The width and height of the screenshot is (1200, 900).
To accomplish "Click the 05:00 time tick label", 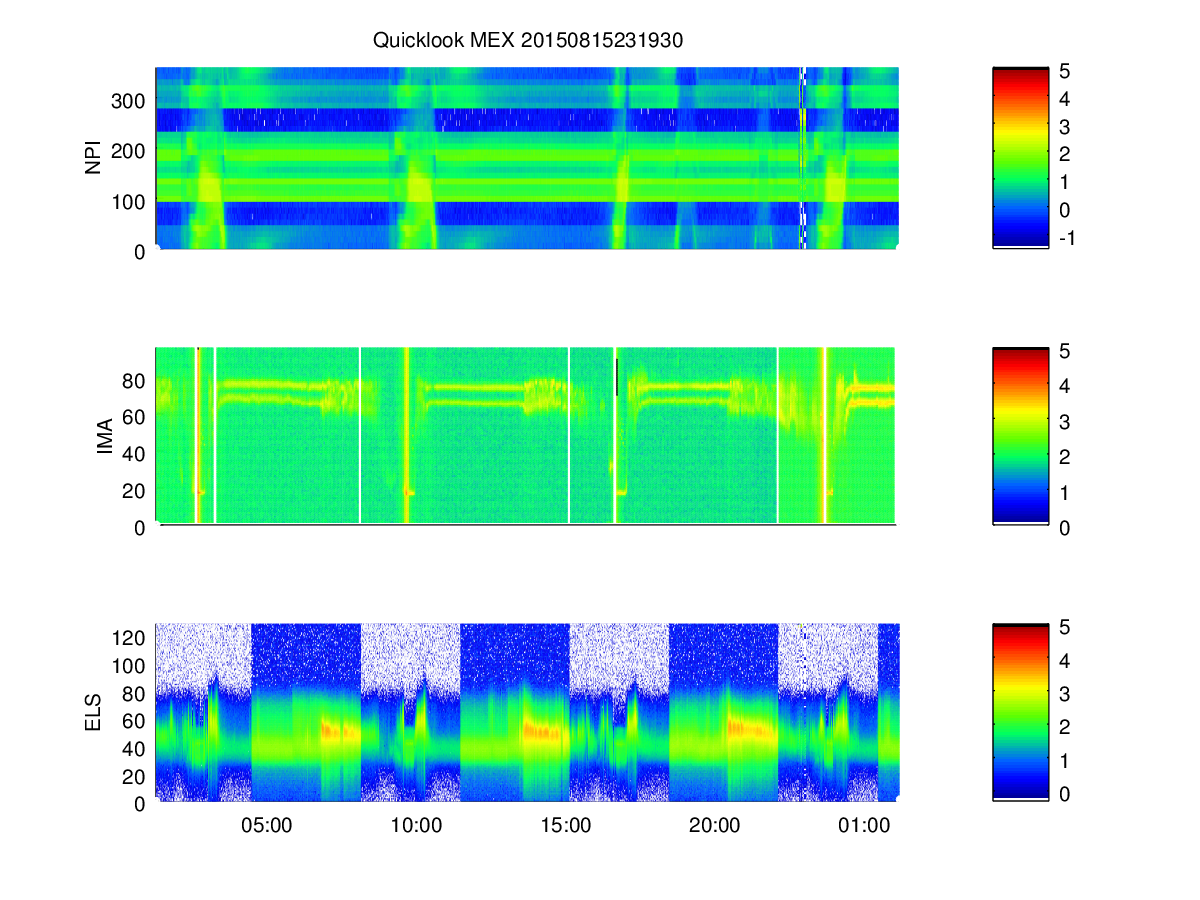I will point(267,827).
